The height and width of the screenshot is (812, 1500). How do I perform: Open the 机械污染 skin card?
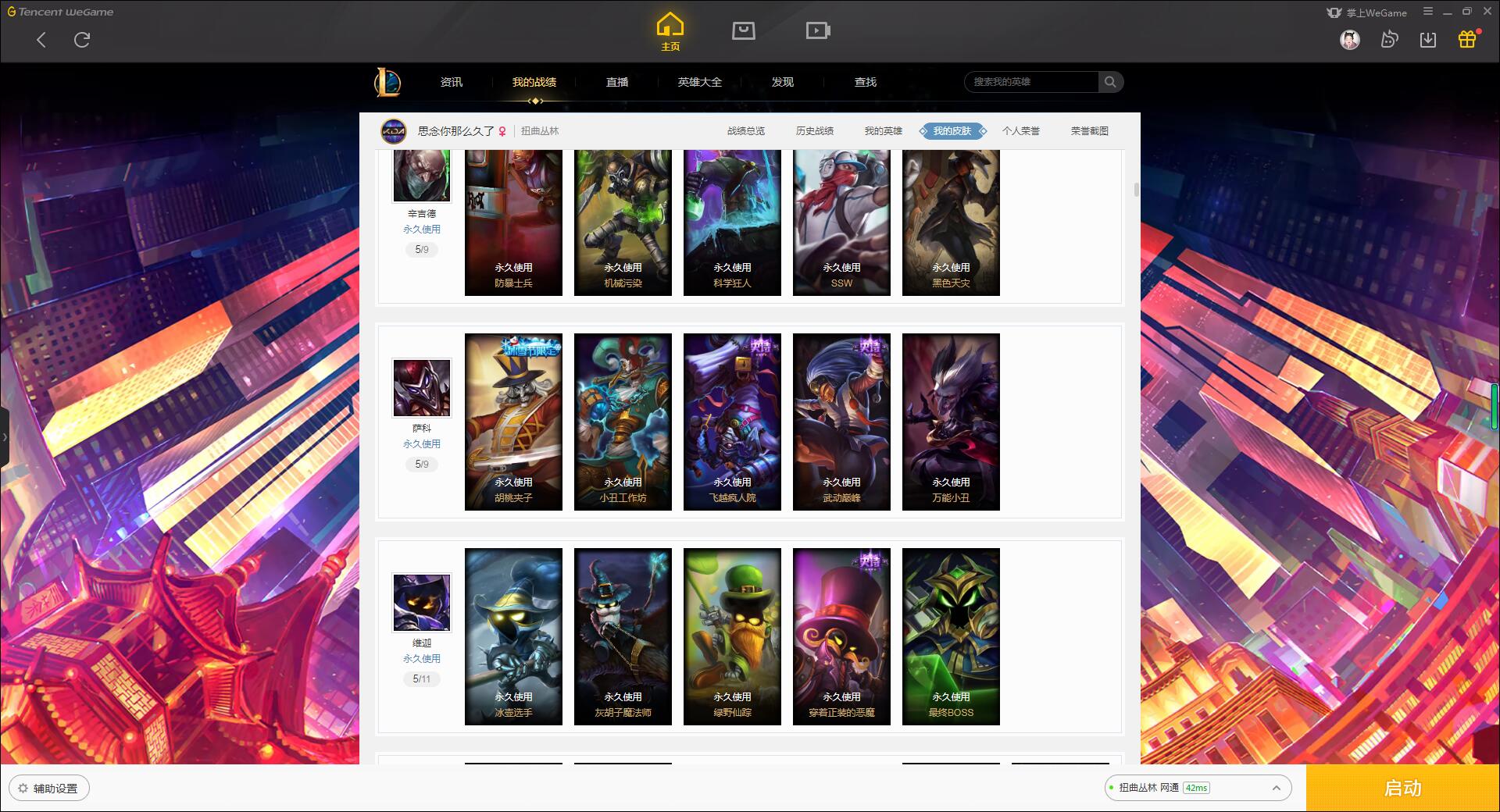click(623, 223)
